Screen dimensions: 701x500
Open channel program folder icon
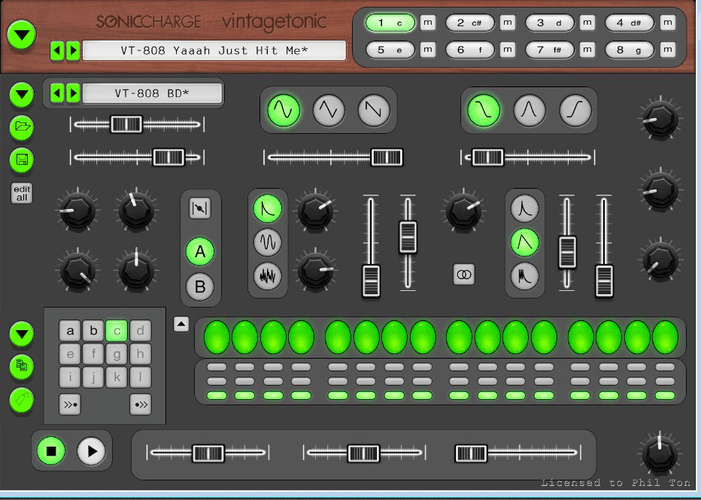tap(22, 127)
